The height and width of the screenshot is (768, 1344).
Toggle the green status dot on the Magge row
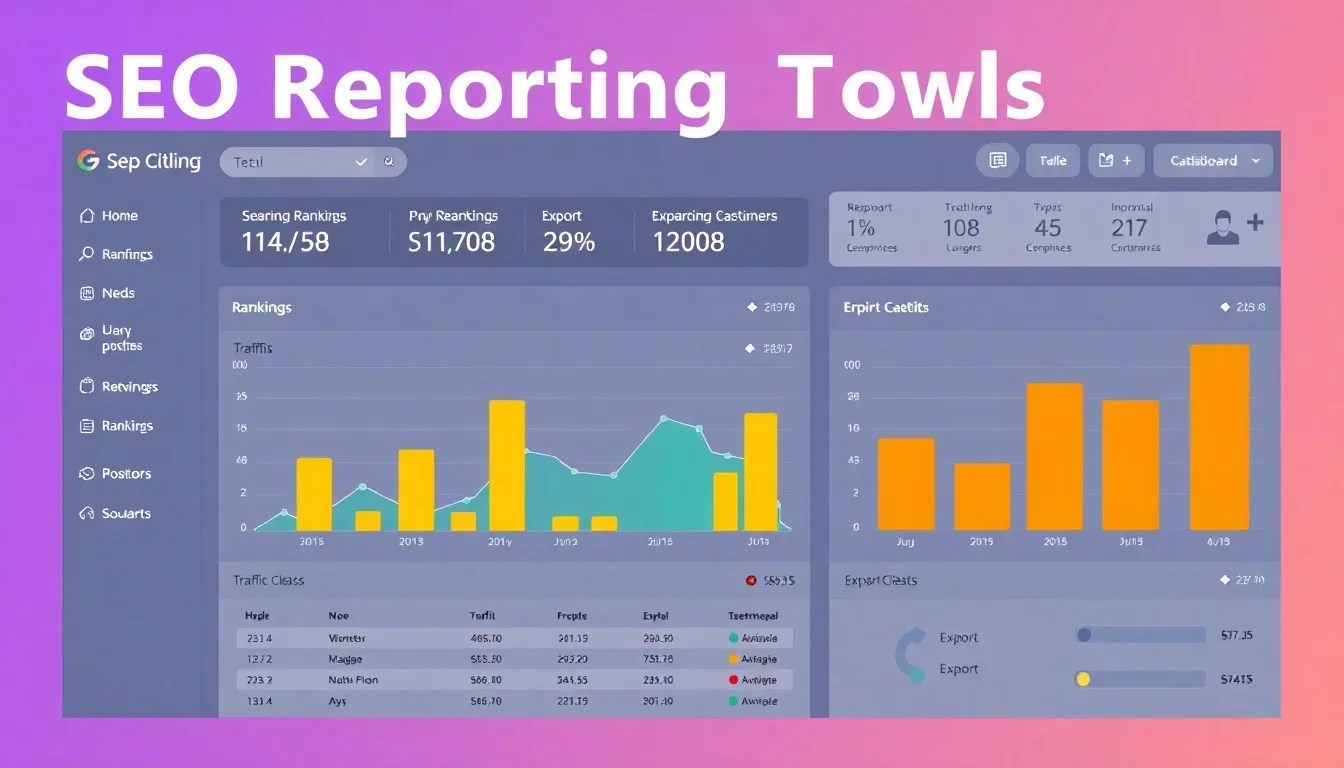[x=733, y=658]
